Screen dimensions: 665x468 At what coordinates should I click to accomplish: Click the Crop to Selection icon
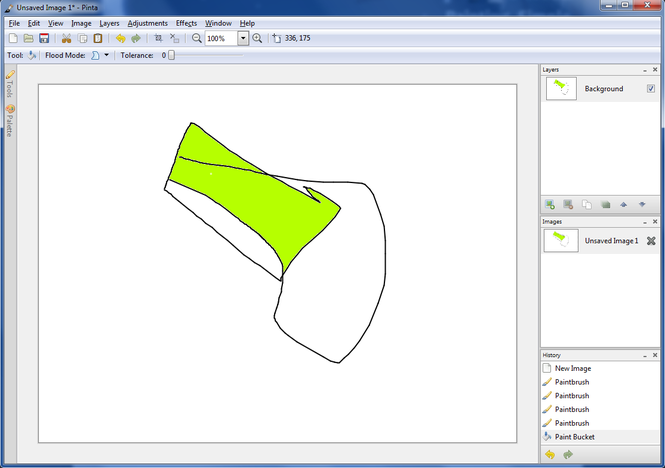(157, 38)
